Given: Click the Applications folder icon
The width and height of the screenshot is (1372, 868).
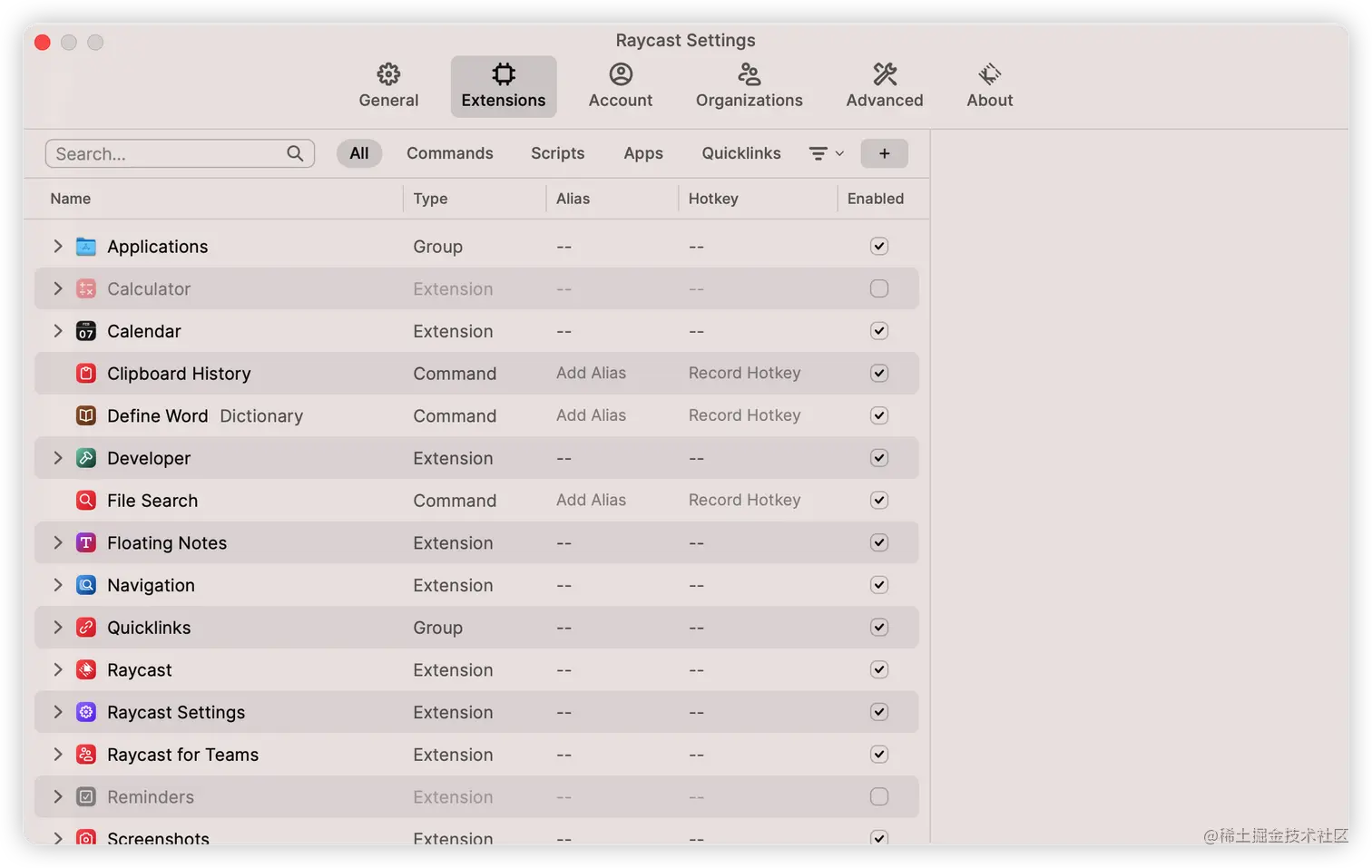Looking at the screenshot, I should click(x=86, y=246).
